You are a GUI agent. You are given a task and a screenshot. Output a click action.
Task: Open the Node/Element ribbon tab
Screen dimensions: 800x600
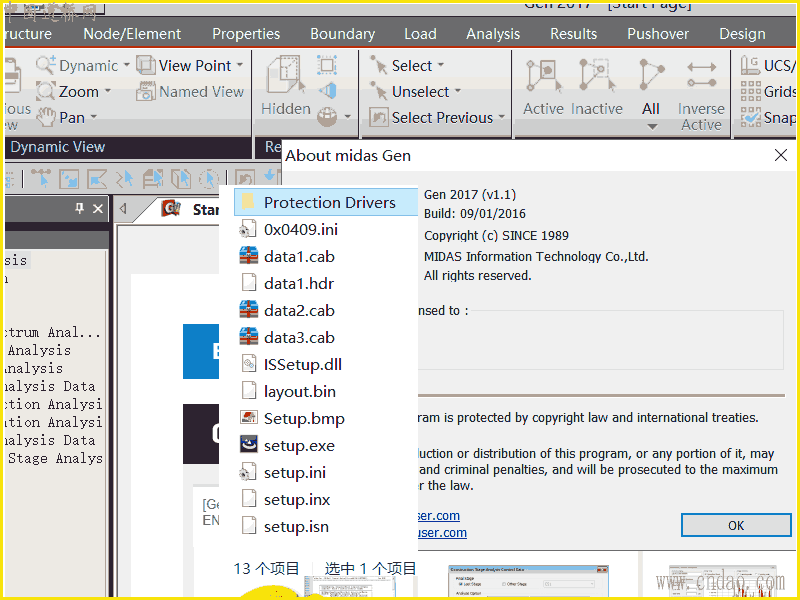click(132, 34)
